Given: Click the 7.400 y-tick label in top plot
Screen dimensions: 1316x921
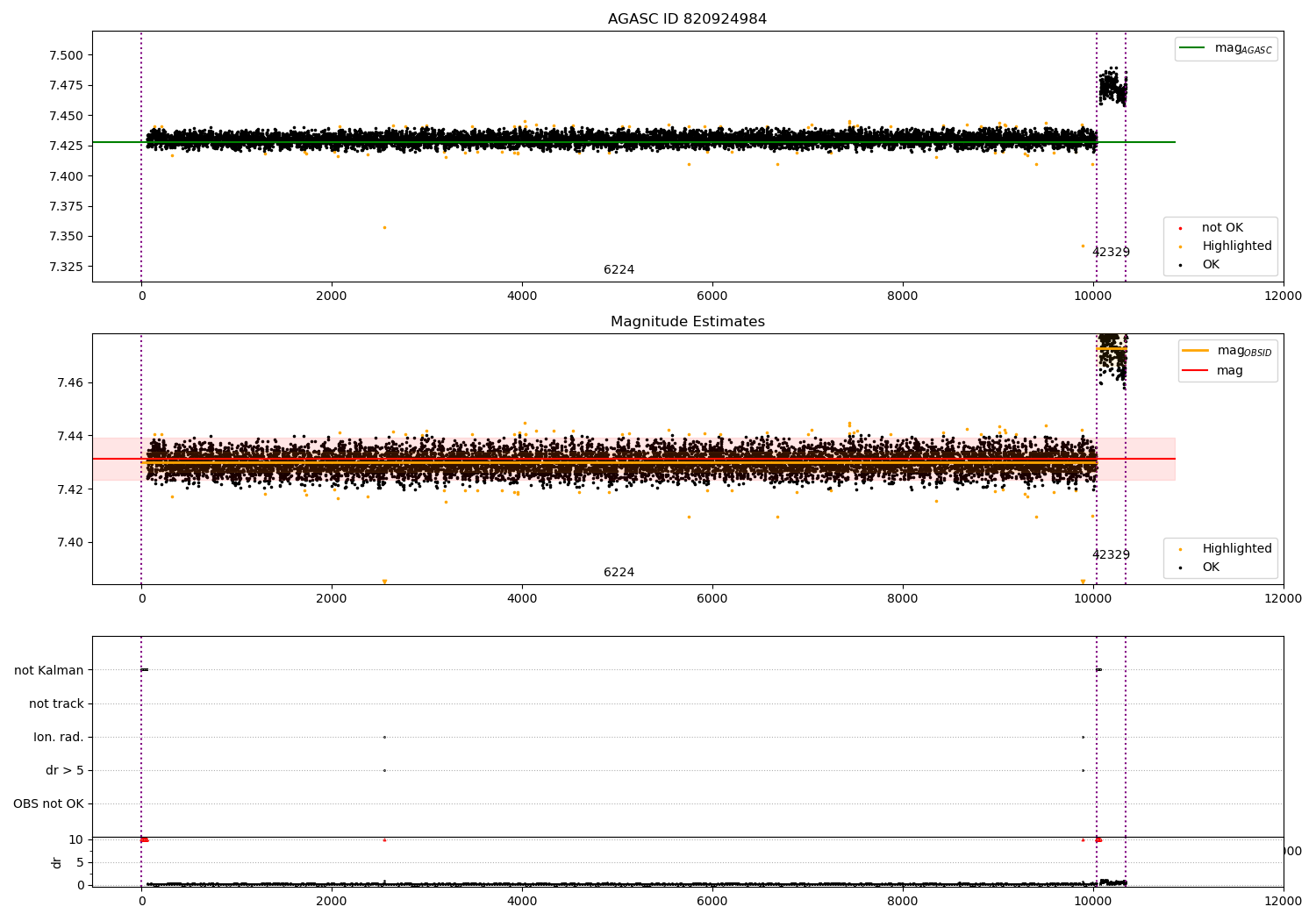Looking at the screenshot, I should [x=67, y=176].
